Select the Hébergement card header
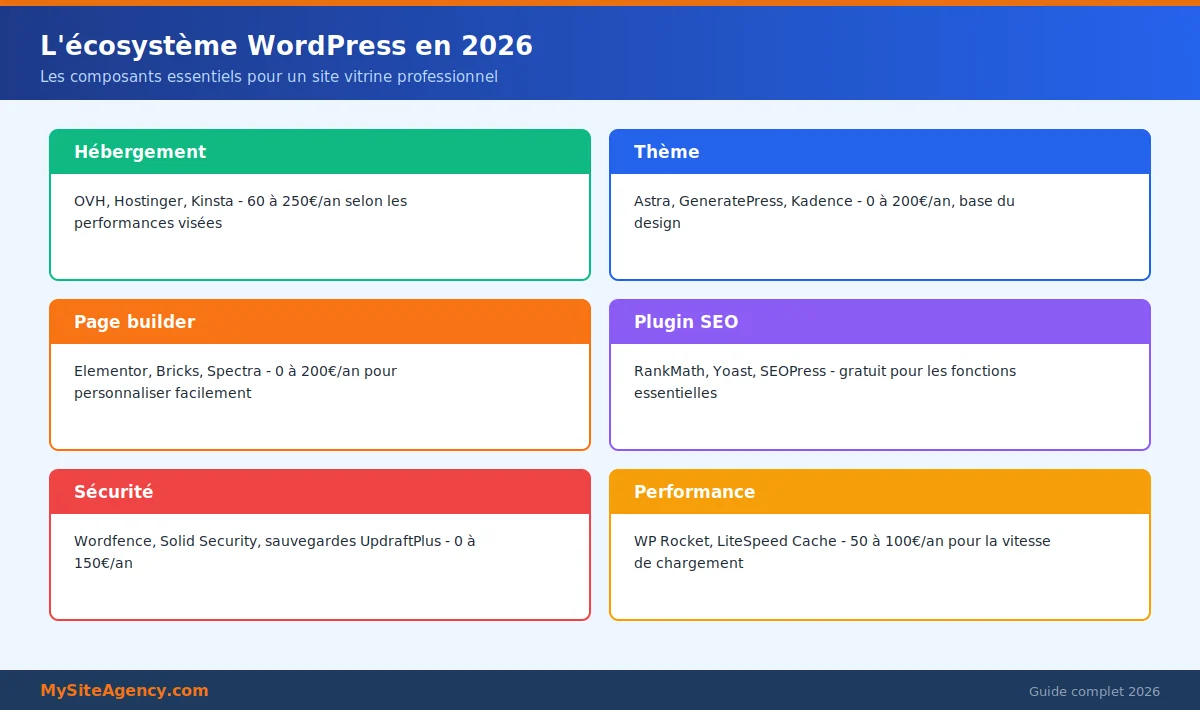The height and width of the screenshot is (710, 1200). point(320,152)
